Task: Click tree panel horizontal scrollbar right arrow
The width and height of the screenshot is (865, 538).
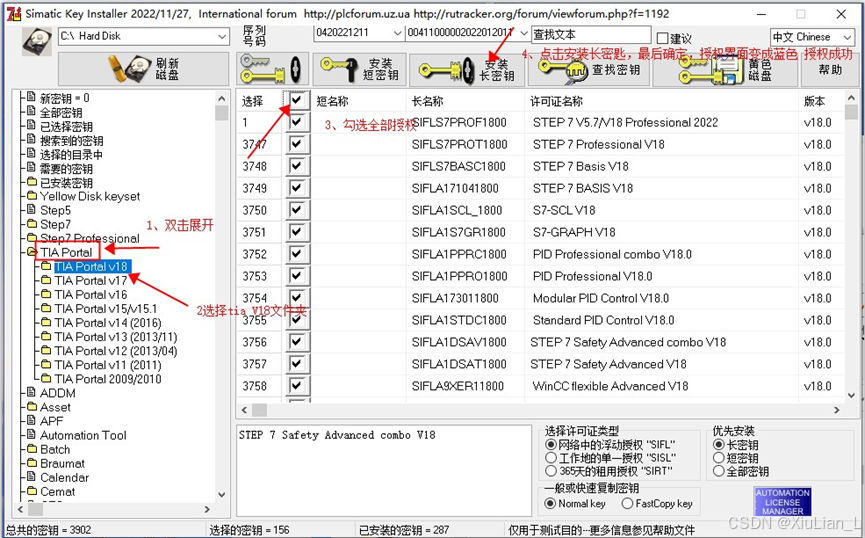Action: pos(207,509)
